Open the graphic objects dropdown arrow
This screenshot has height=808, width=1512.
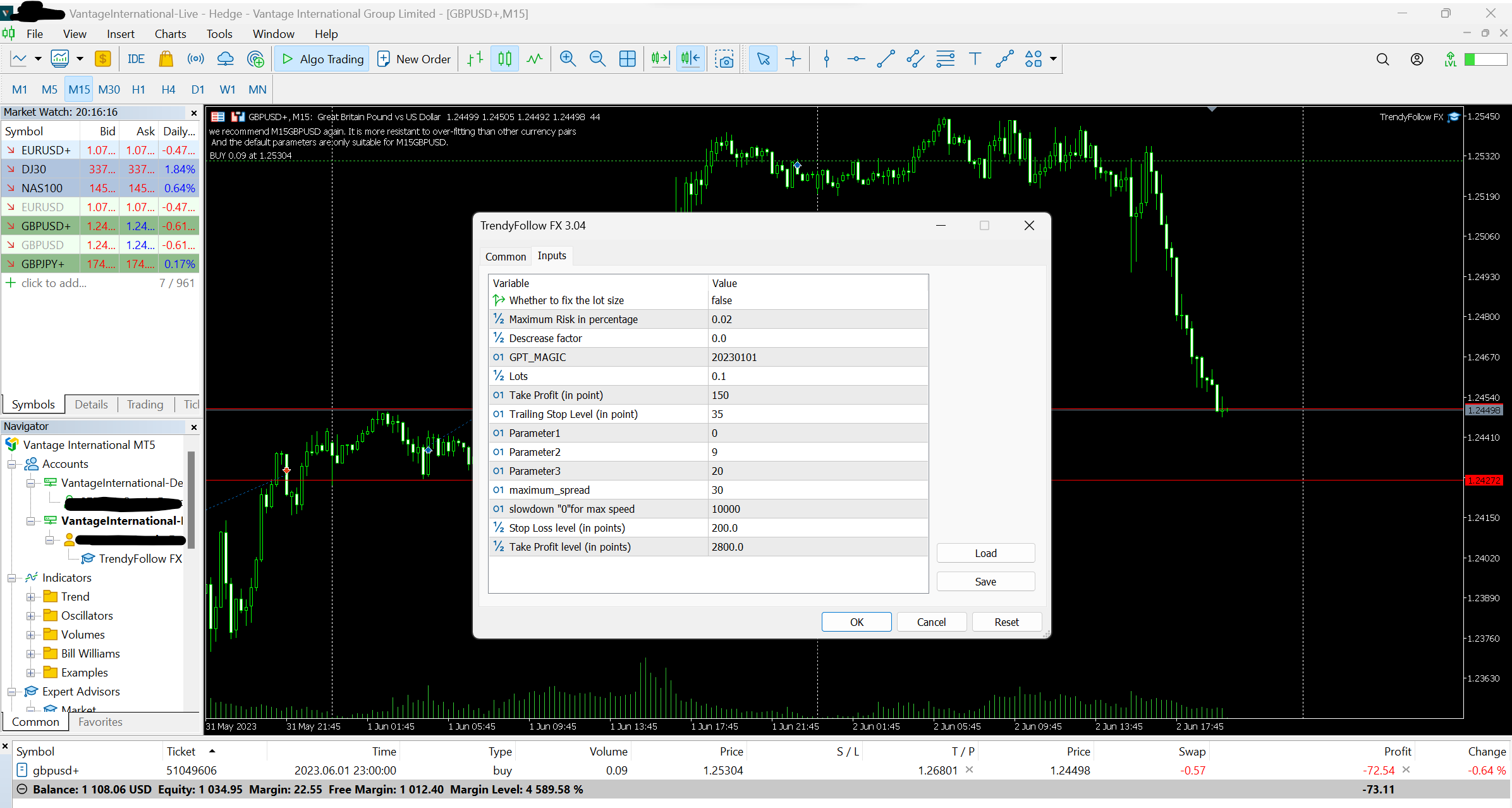tap(1053, 59)
